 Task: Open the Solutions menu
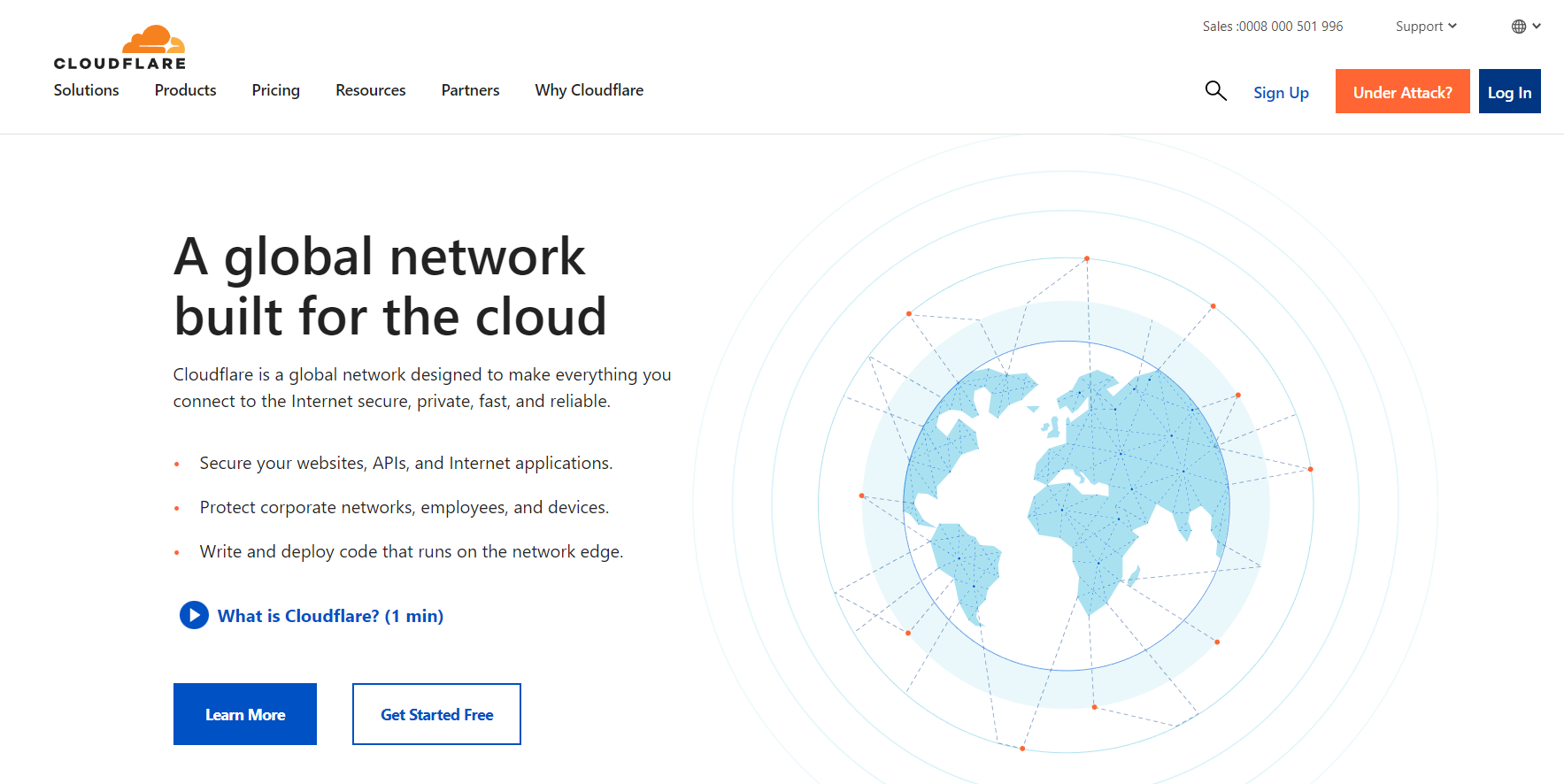(86, 90)
